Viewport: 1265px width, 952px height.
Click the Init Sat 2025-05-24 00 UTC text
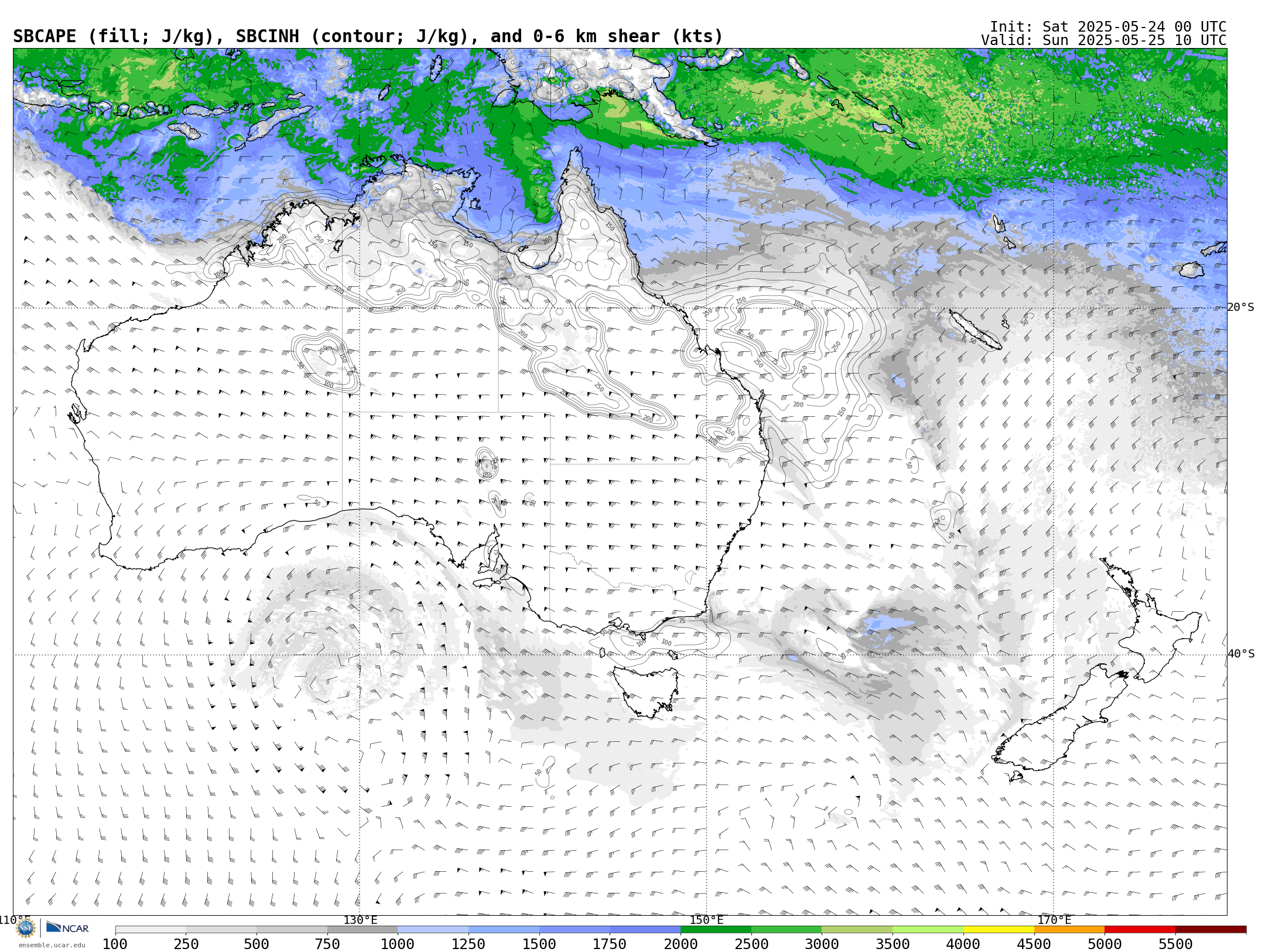[x=1108, y=27]
